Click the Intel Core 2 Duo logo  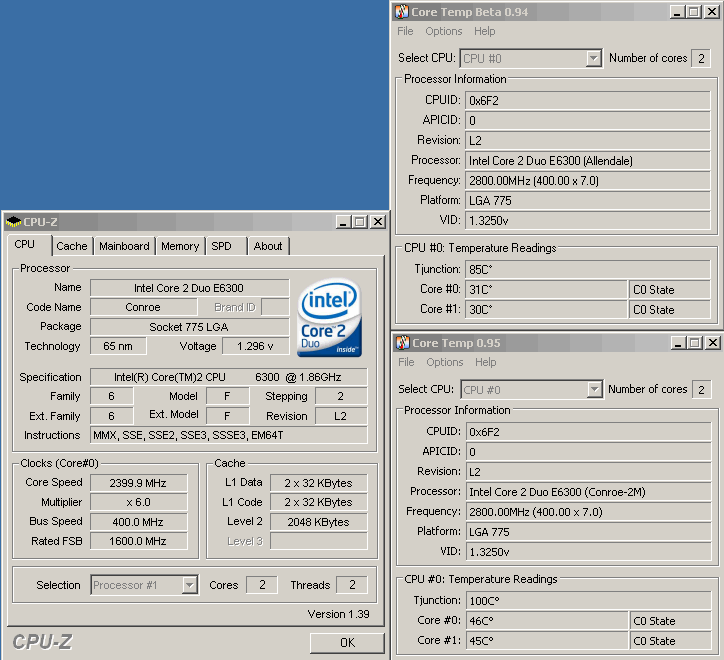pos(329,317)
